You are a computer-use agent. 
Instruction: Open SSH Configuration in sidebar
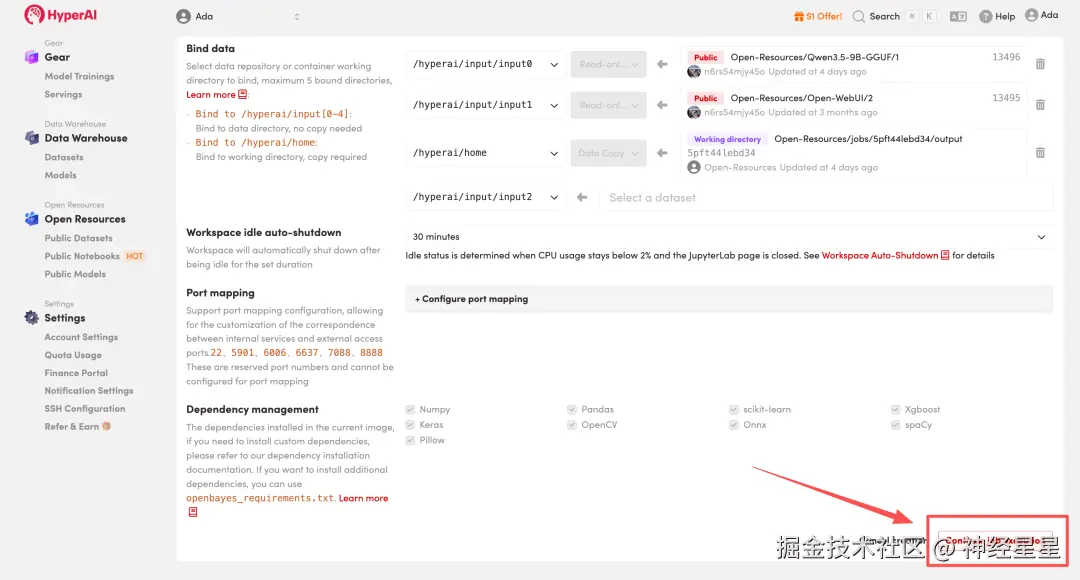point(85,408)
